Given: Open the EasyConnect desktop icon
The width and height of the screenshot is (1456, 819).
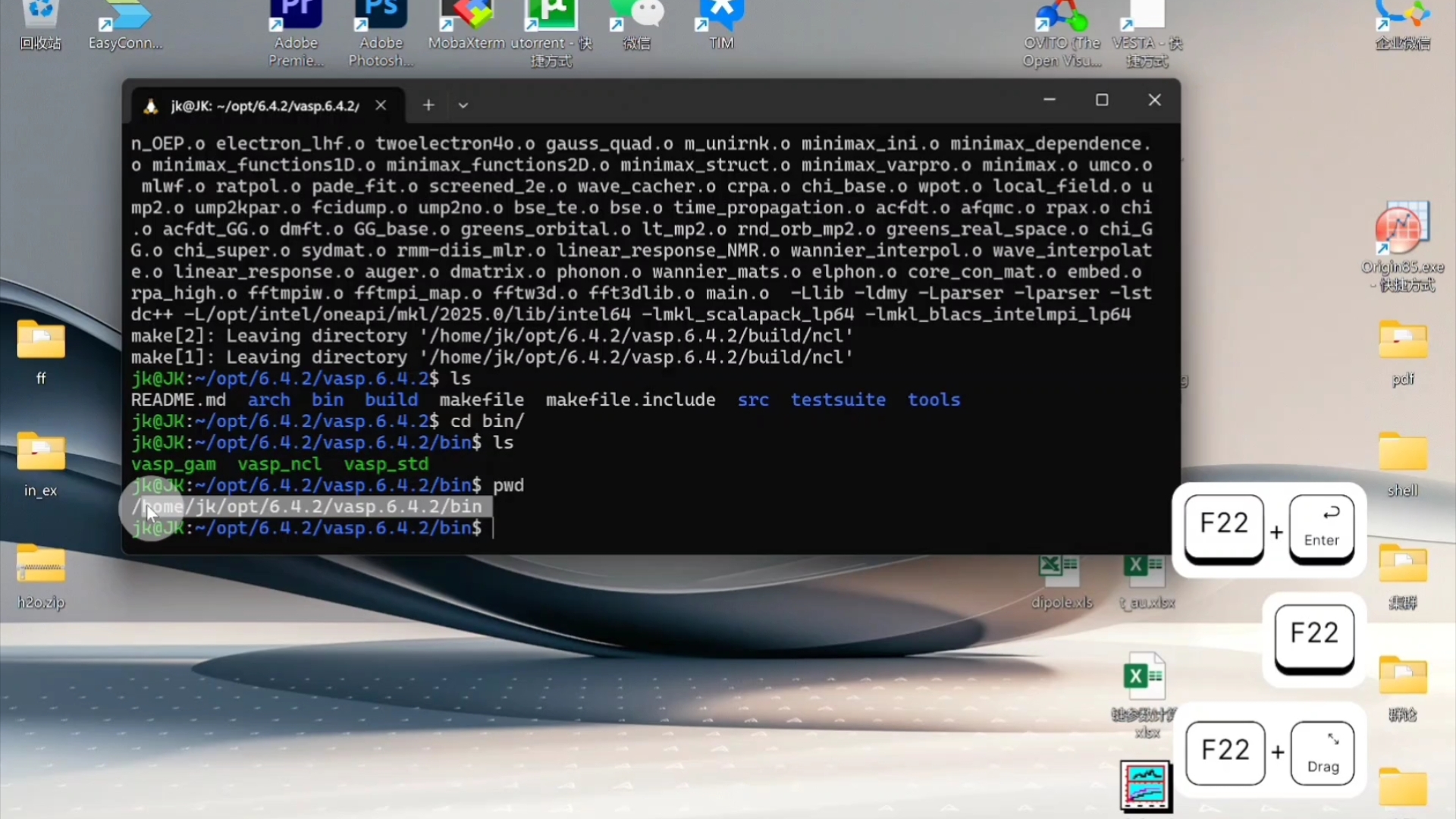Looking at the screenshot, I should (125, 23).
